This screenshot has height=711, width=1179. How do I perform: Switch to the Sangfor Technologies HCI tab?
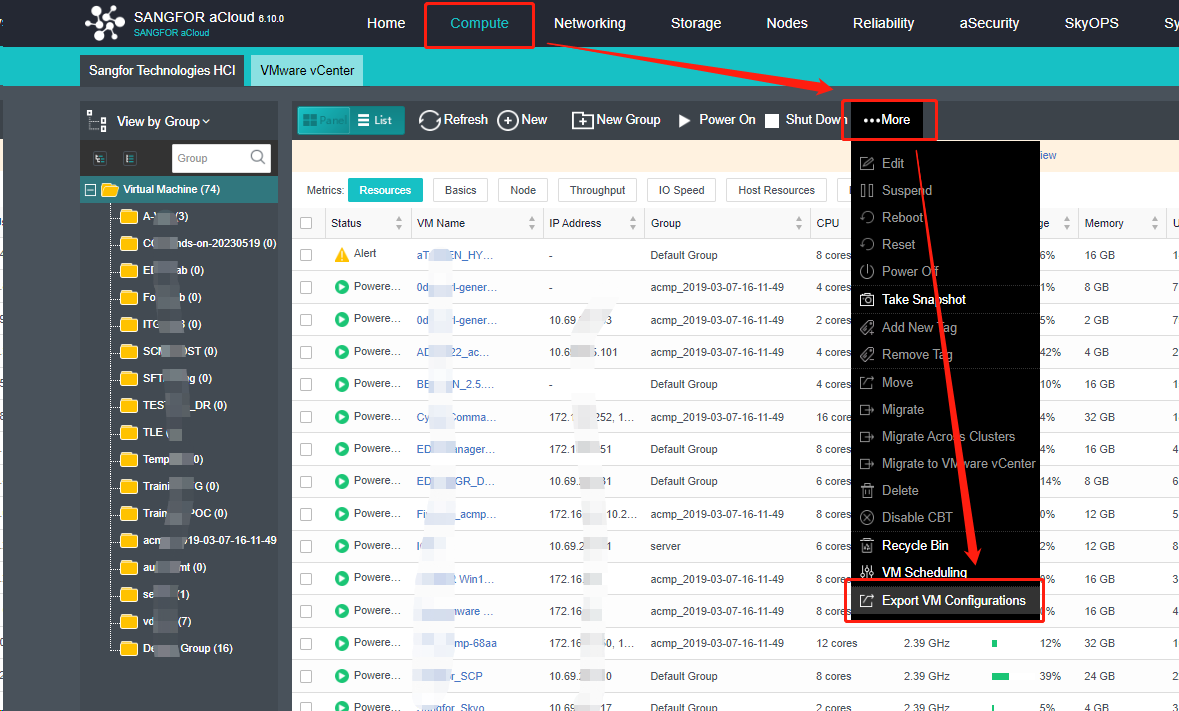click(x=162, y=71)
